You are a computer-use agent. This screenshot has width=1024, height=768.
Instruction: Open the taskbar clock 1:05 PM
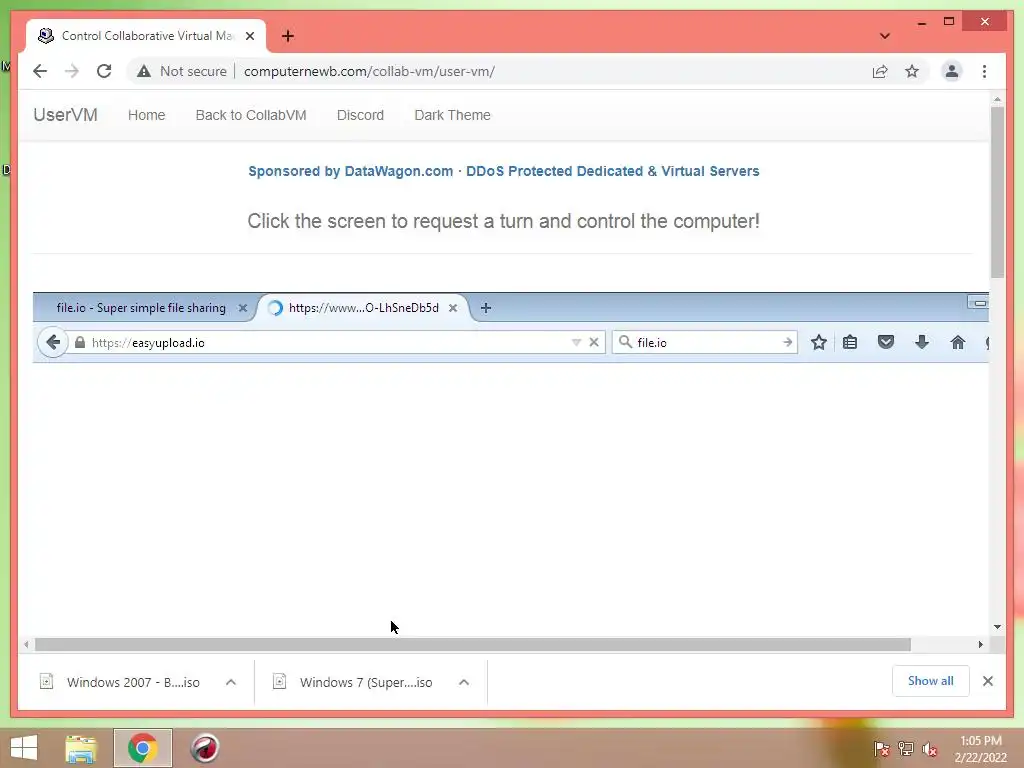(980, 749)
